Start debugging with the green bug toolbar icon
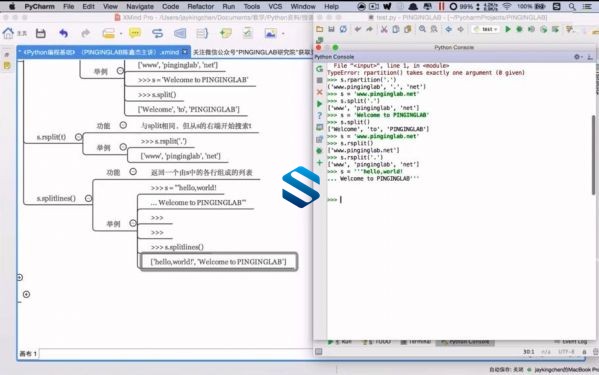 coord(519,29)
